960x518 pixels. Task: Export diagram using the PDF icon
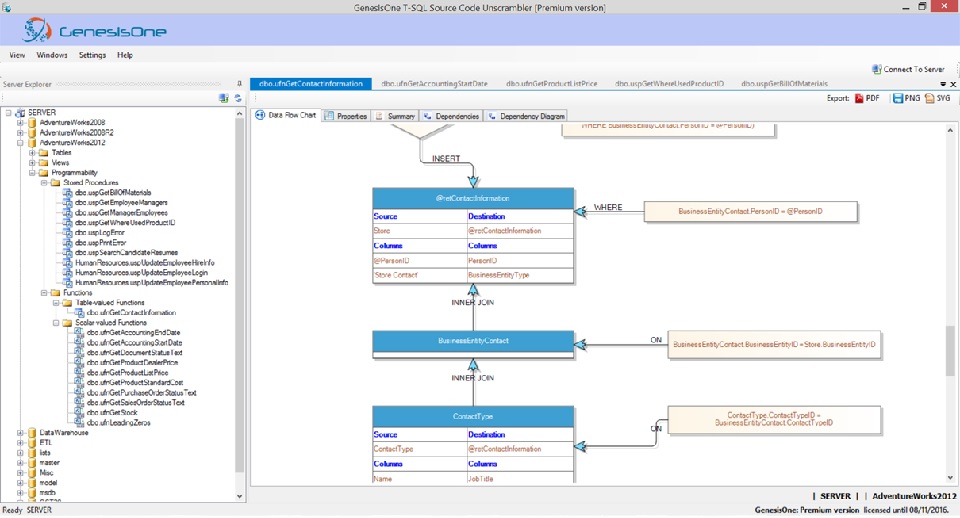(859, 99)
